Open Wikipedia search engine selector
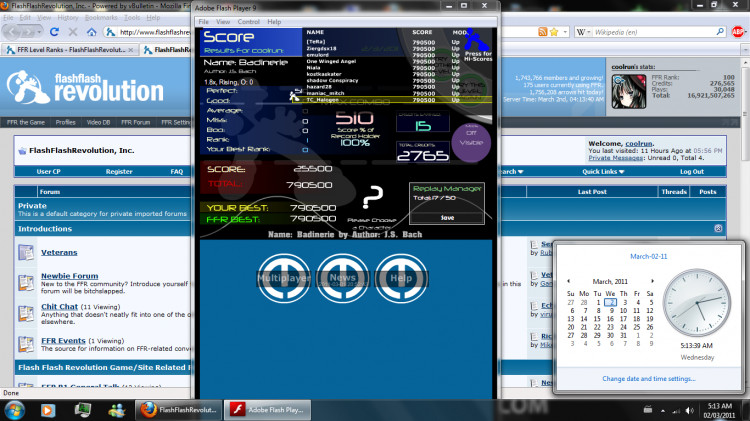750x421 pixels. click(x=584, y=32)
